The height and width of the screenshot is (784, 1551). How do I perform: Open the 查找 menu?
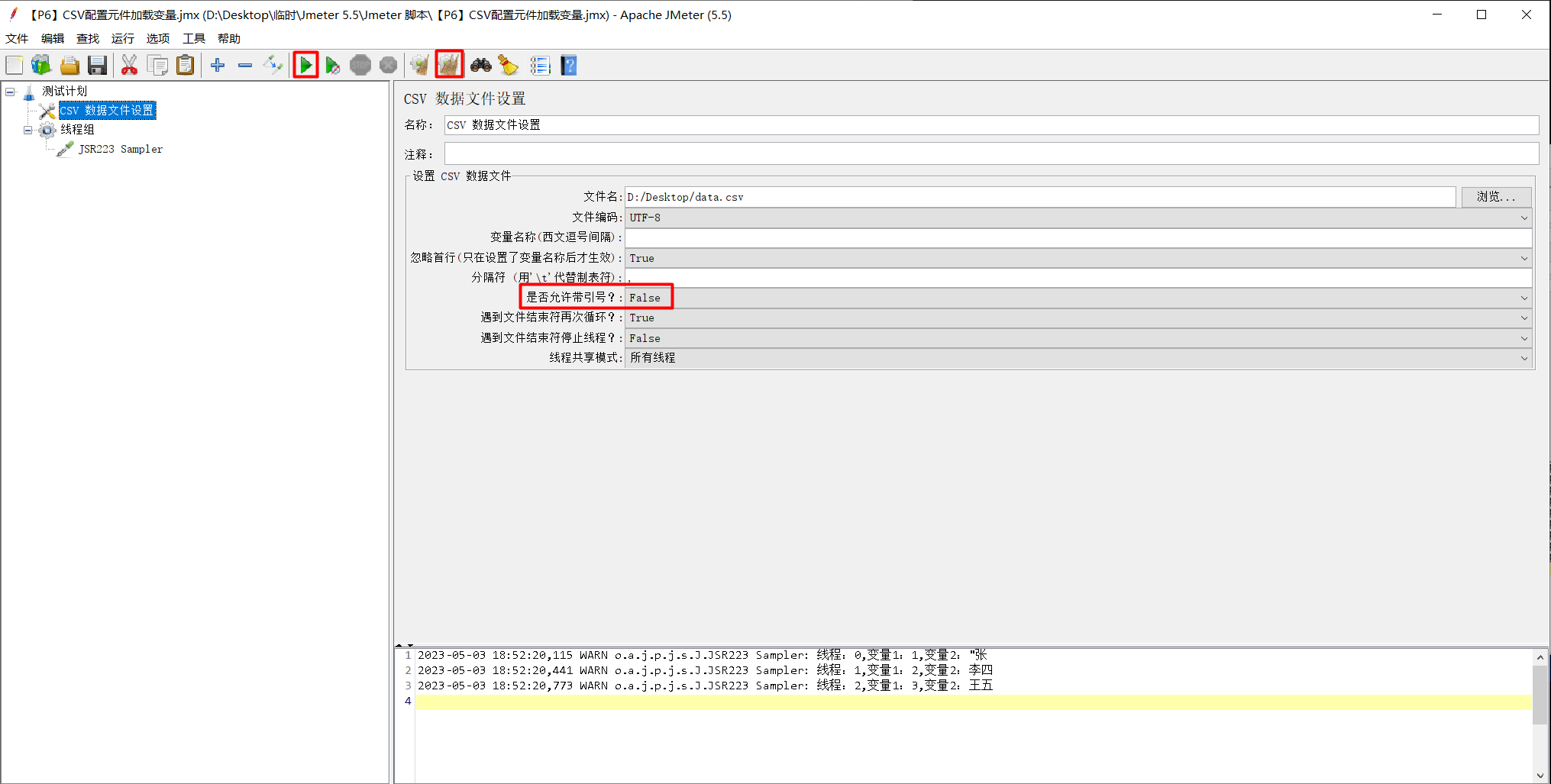pyautogui.click(x=88, y=38)
